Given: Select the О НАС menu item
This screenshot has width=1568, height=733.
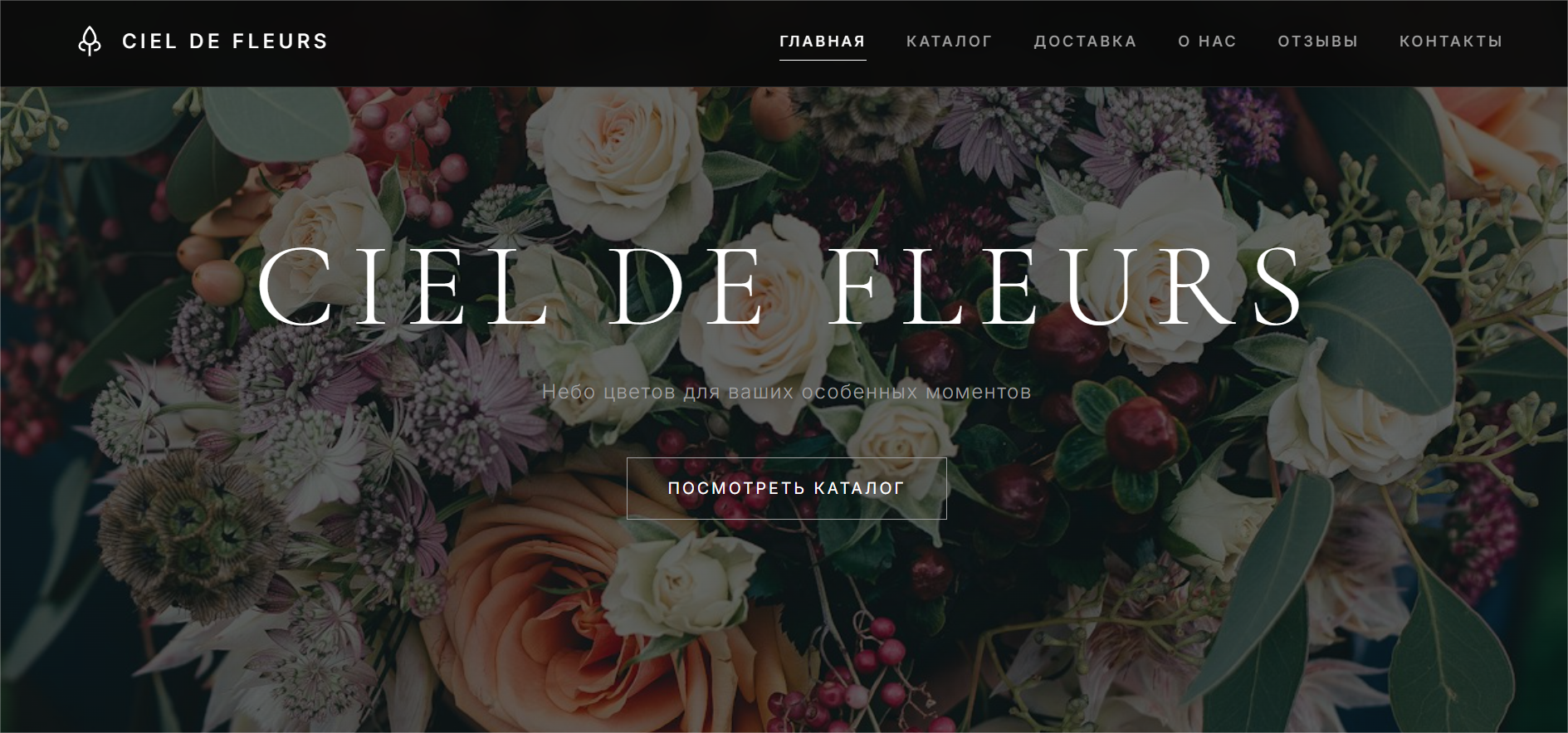Looking at the screenshot, I should 1207,41.
